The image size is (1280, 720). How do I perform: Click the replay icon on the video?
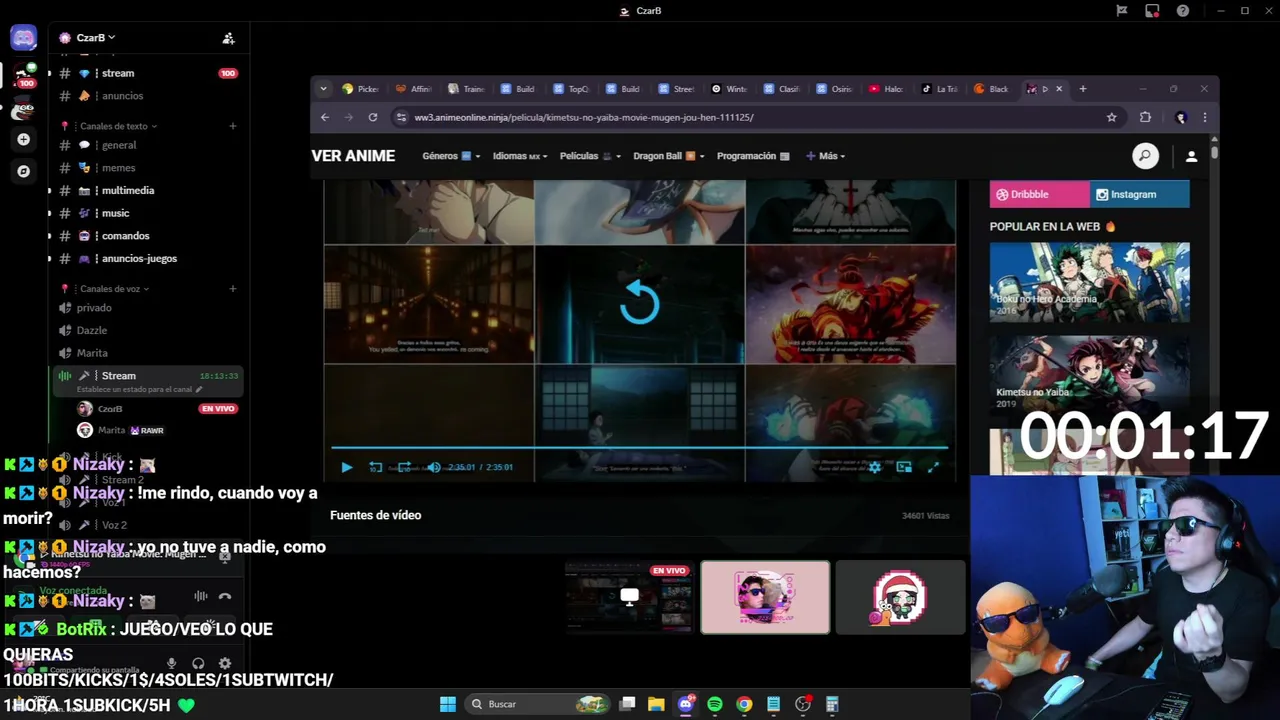point(640,302)
